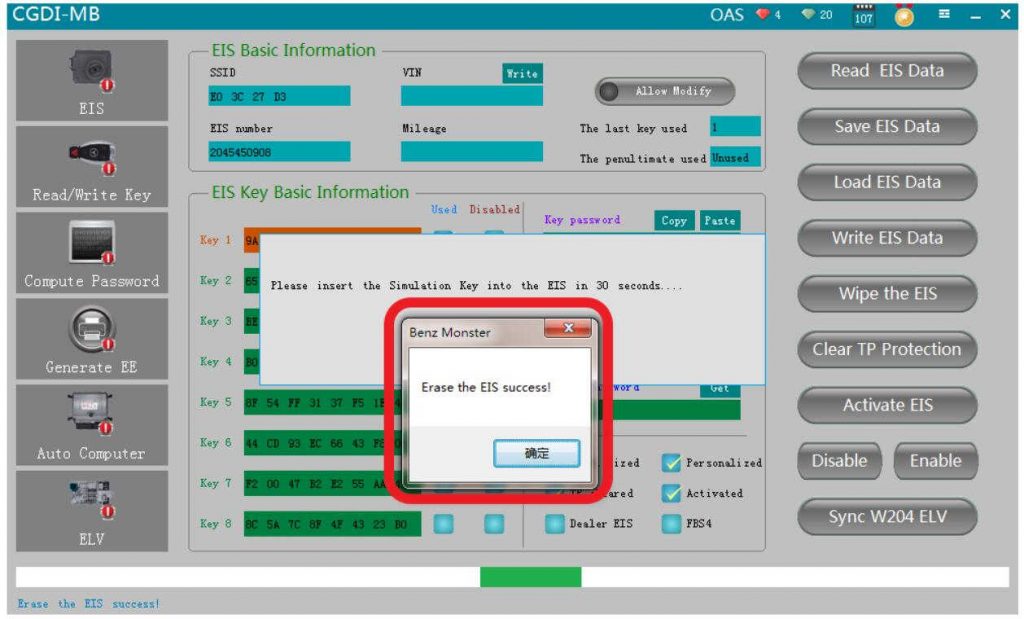Click Clear TP Protection button
1024x619 pixels.
887,349
